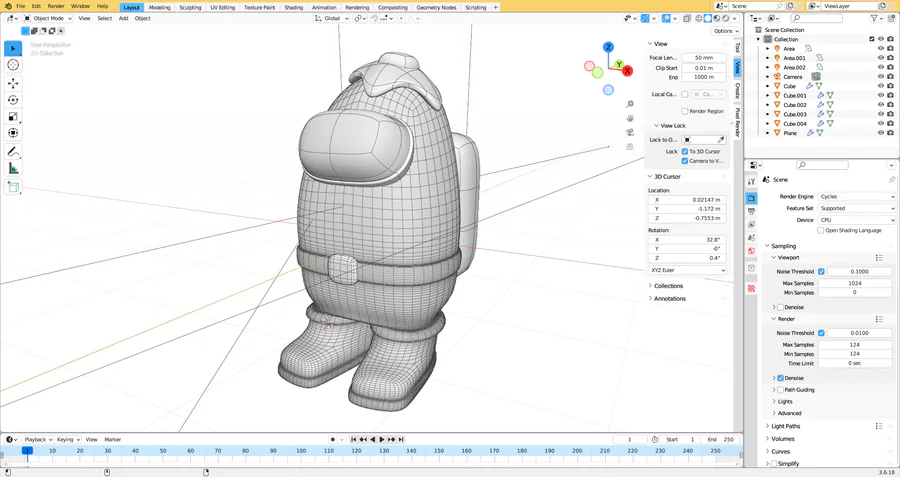Click the viewport pan hand icon
The width and height of the screenshot is (900, 477).
tap(630, 118)
